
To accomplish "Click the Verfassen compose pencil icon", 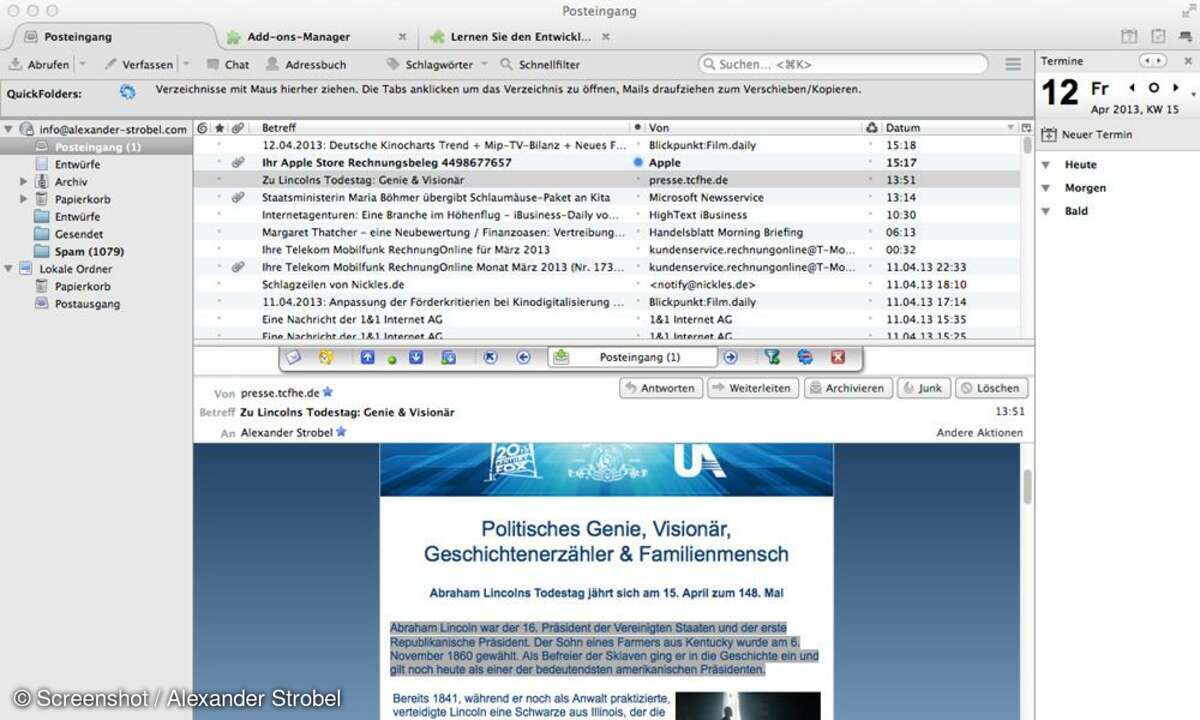I will point(111,64).
